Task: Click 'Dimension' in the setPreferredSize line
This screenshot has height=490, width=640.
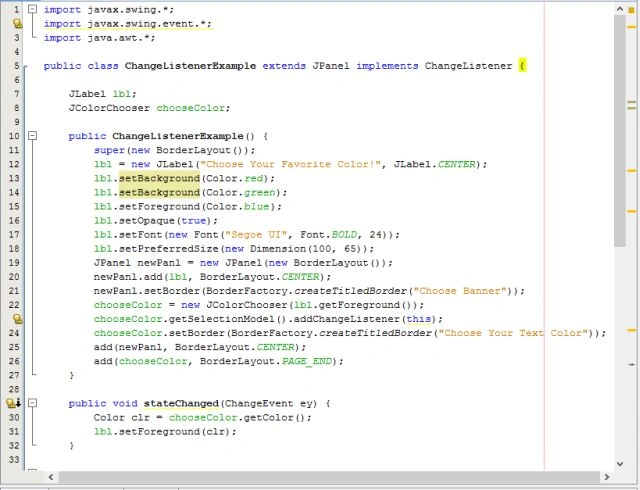Action: [278, 249]
